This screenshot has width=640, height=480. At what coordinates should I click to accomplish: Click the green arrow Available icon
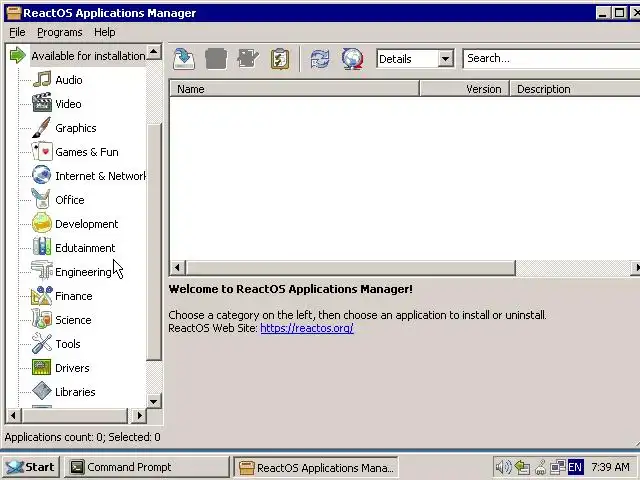pos(18,55)
